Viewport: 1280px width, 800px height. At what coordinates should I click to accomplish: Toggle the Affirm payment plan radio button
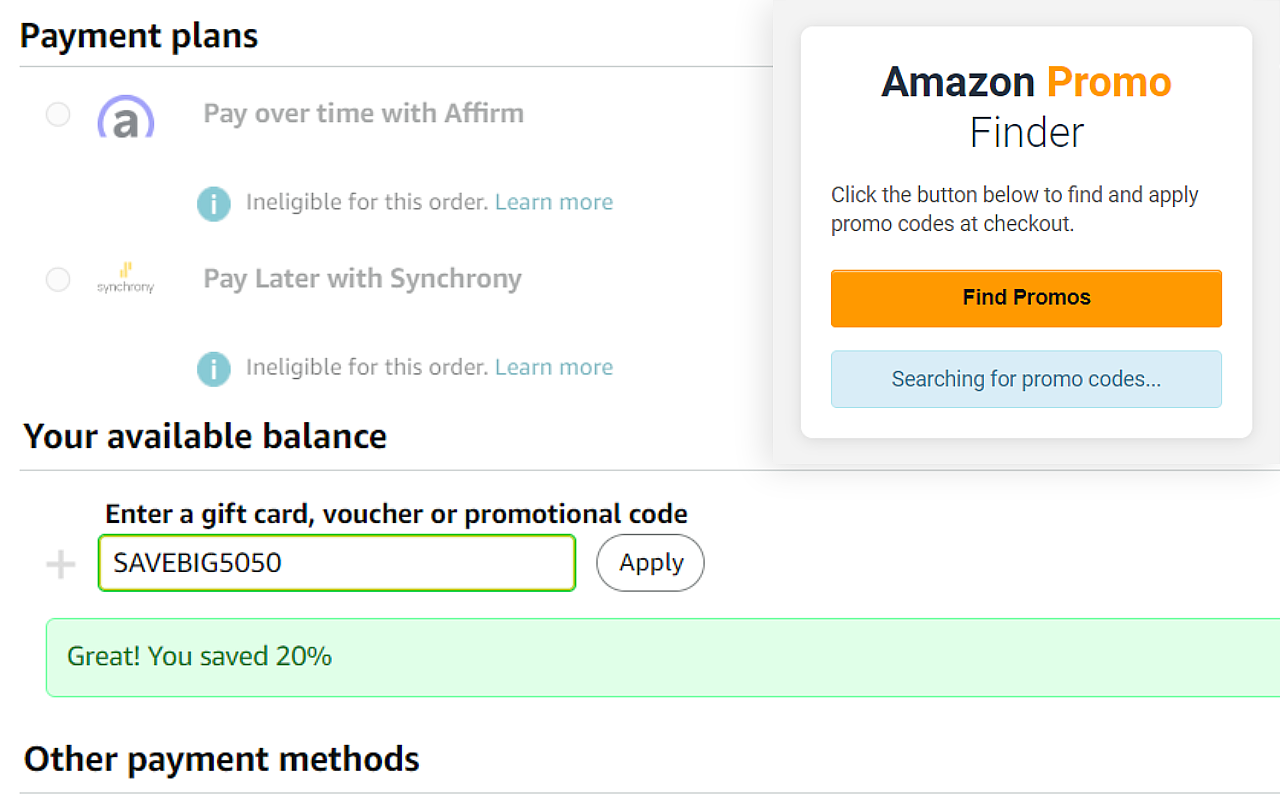(57, 114)
